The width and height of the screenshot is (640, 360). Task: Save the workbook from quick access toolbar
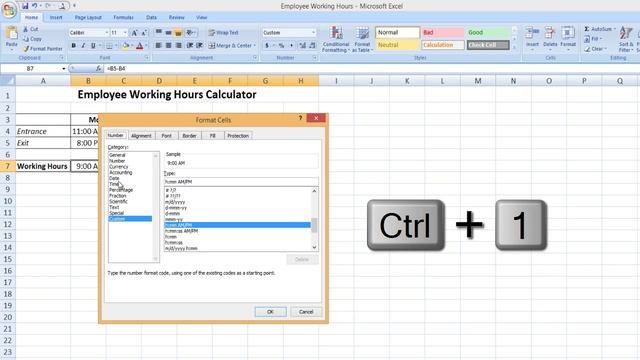[x=25, y=6]
